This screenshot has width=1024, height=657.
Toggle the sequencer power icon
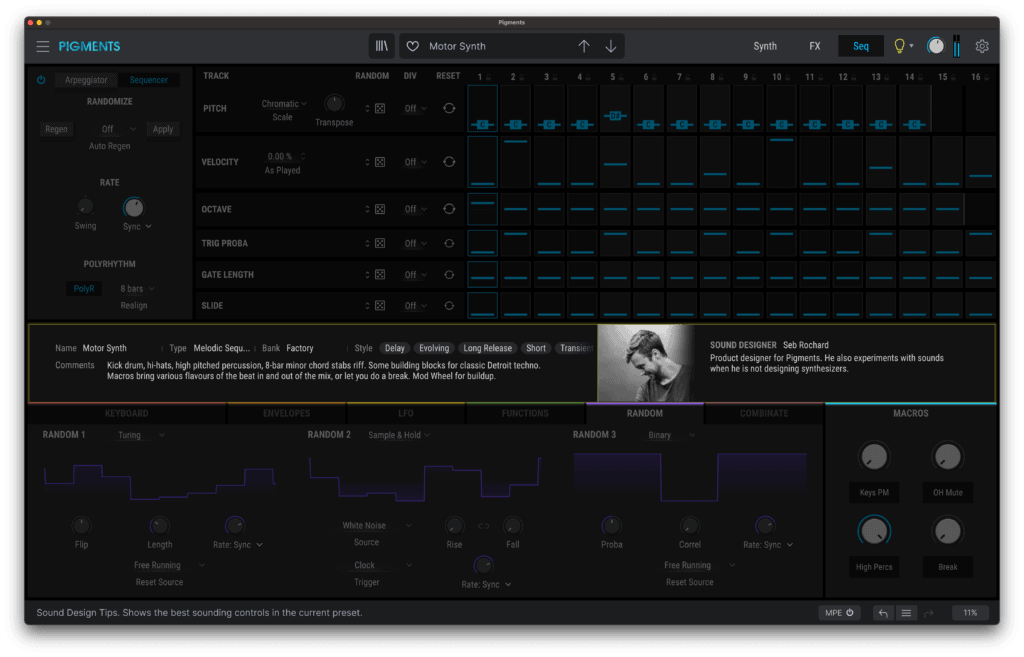(x=41, y=80)
